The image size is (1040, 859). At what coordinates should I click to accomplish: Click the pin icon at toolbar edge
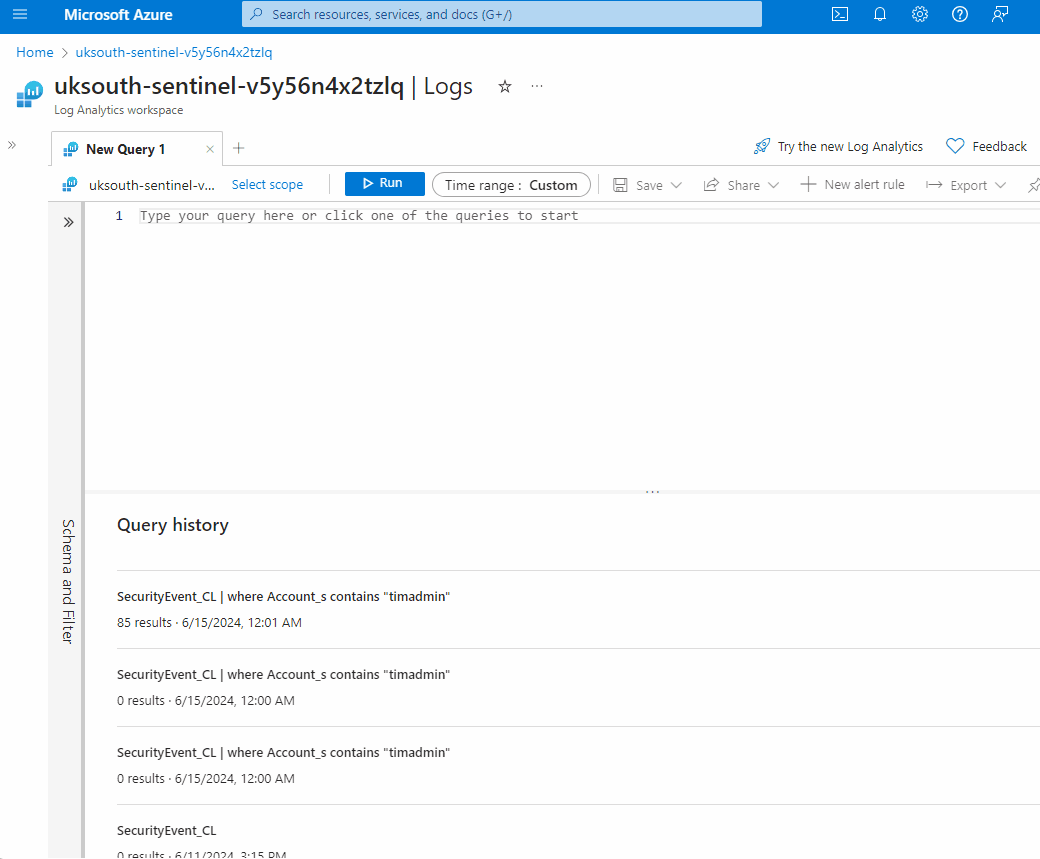1034,185
